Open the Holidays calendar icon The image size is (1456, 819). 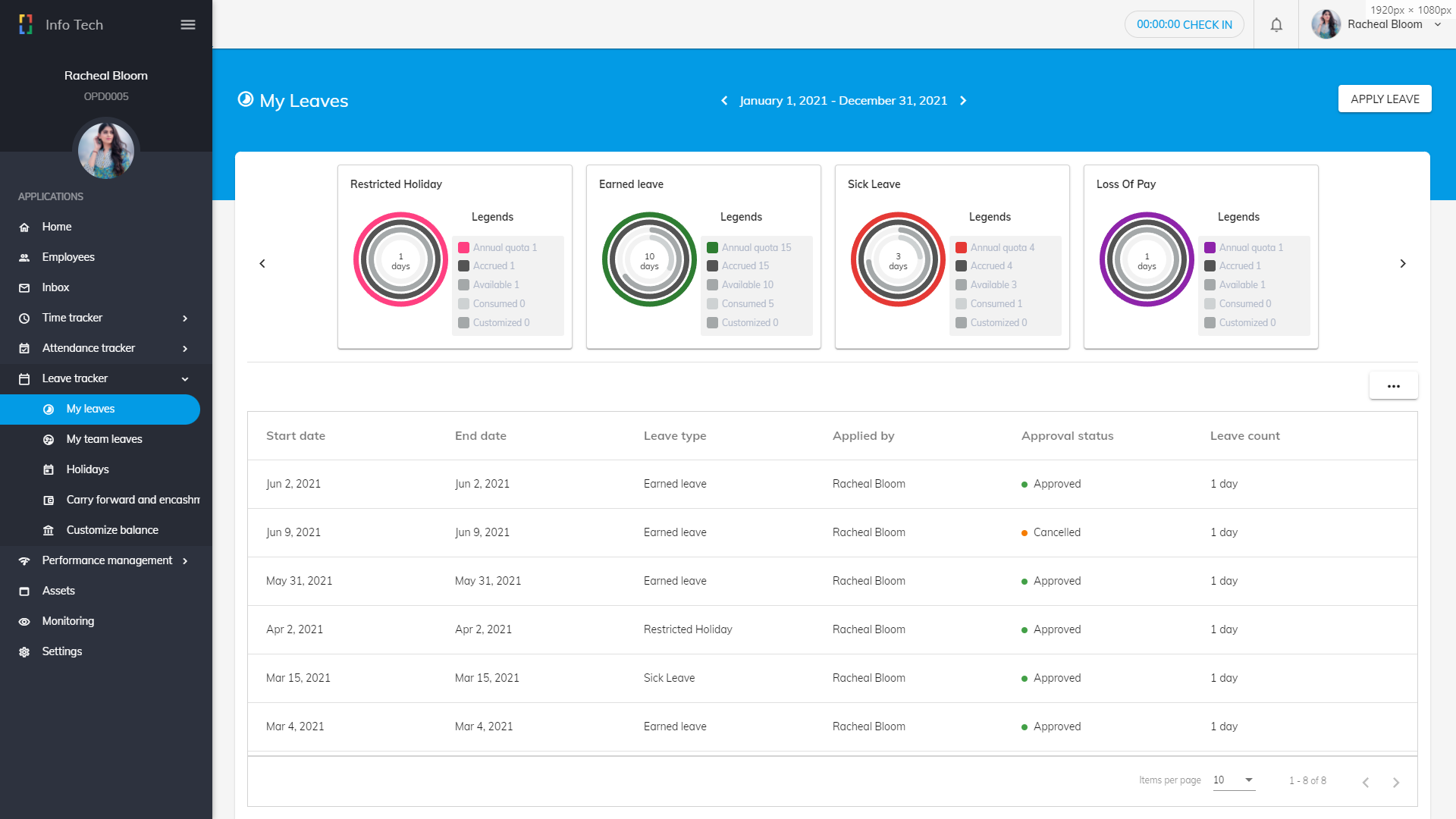tap(49, 469)
